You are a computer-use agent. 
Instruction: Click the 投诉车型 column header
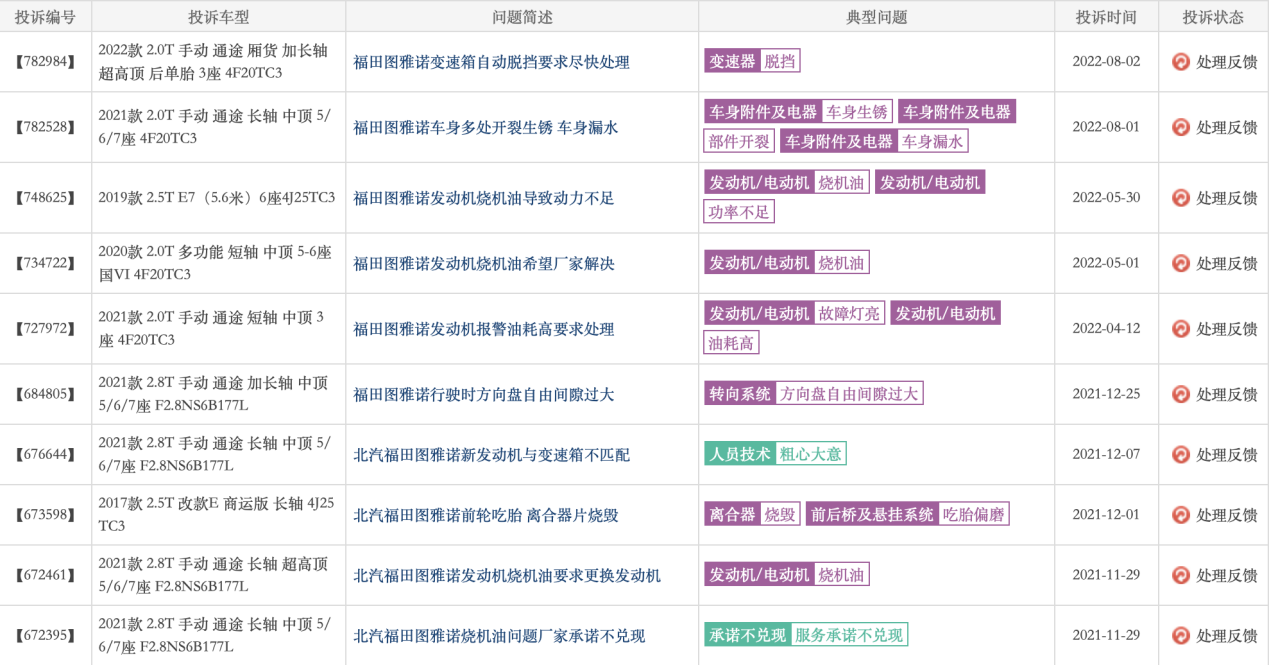(219, 17)
